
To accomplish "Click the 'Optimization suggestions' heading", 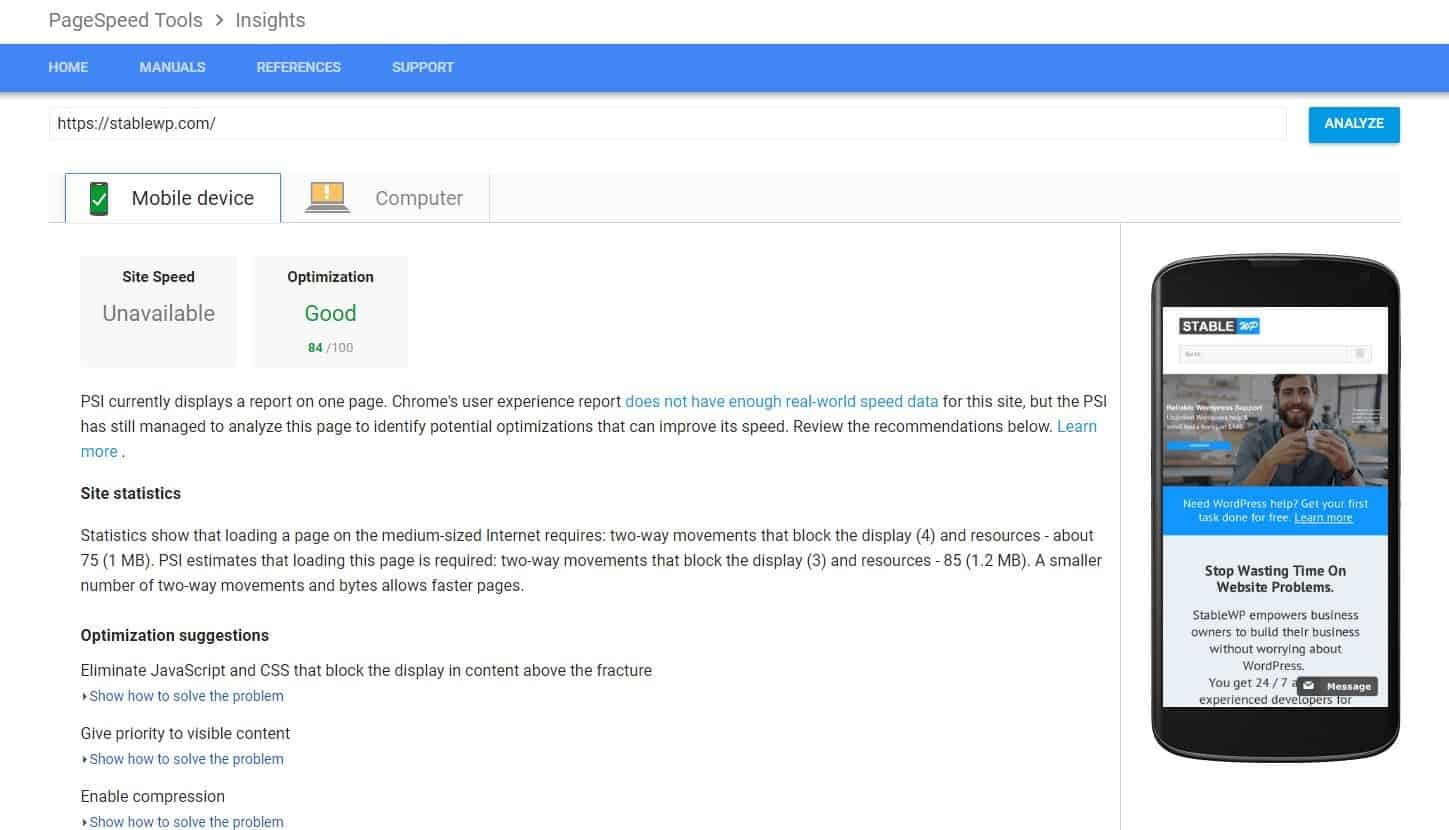I will (x=175, y=635).
